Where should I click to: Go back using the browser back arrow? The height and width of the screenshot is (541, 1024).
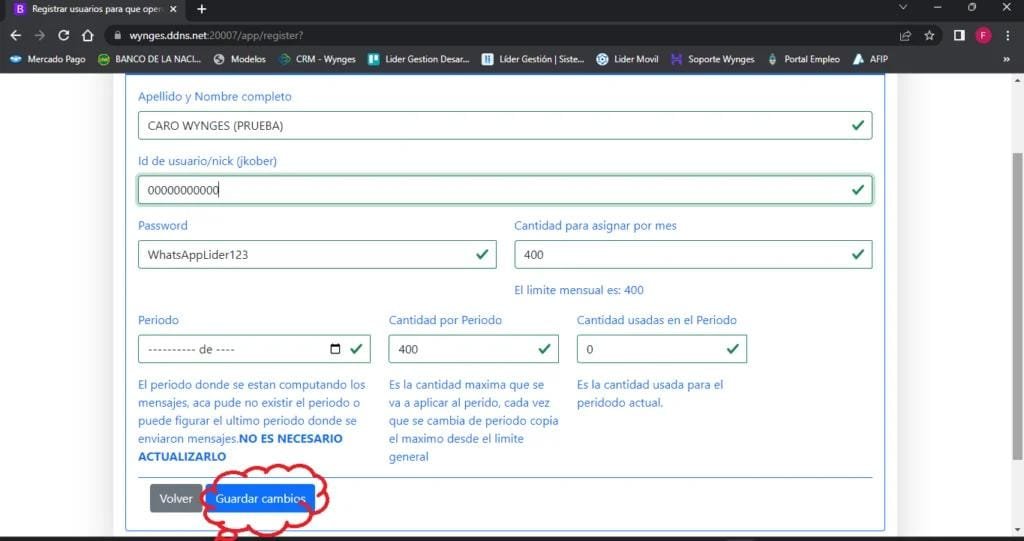[x=15, y=35]
